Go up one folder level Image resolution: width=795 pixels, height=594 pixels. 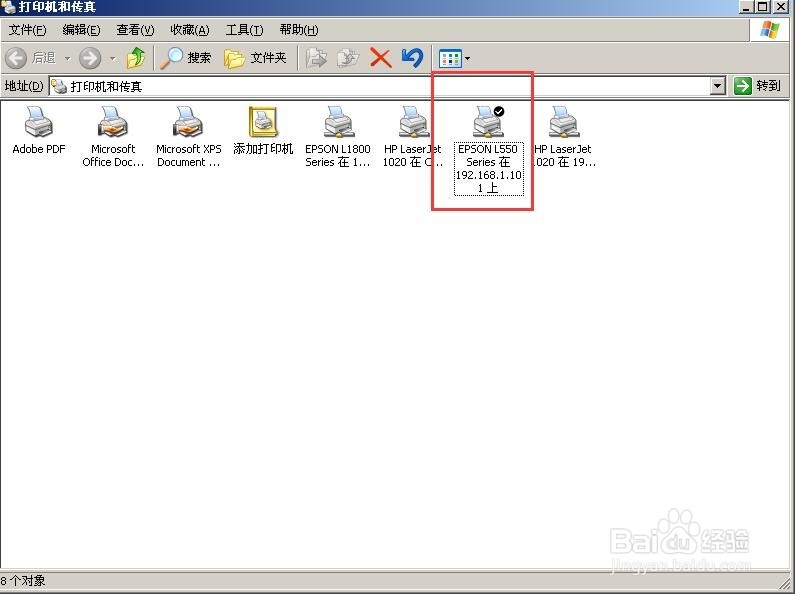click(136, 58)
